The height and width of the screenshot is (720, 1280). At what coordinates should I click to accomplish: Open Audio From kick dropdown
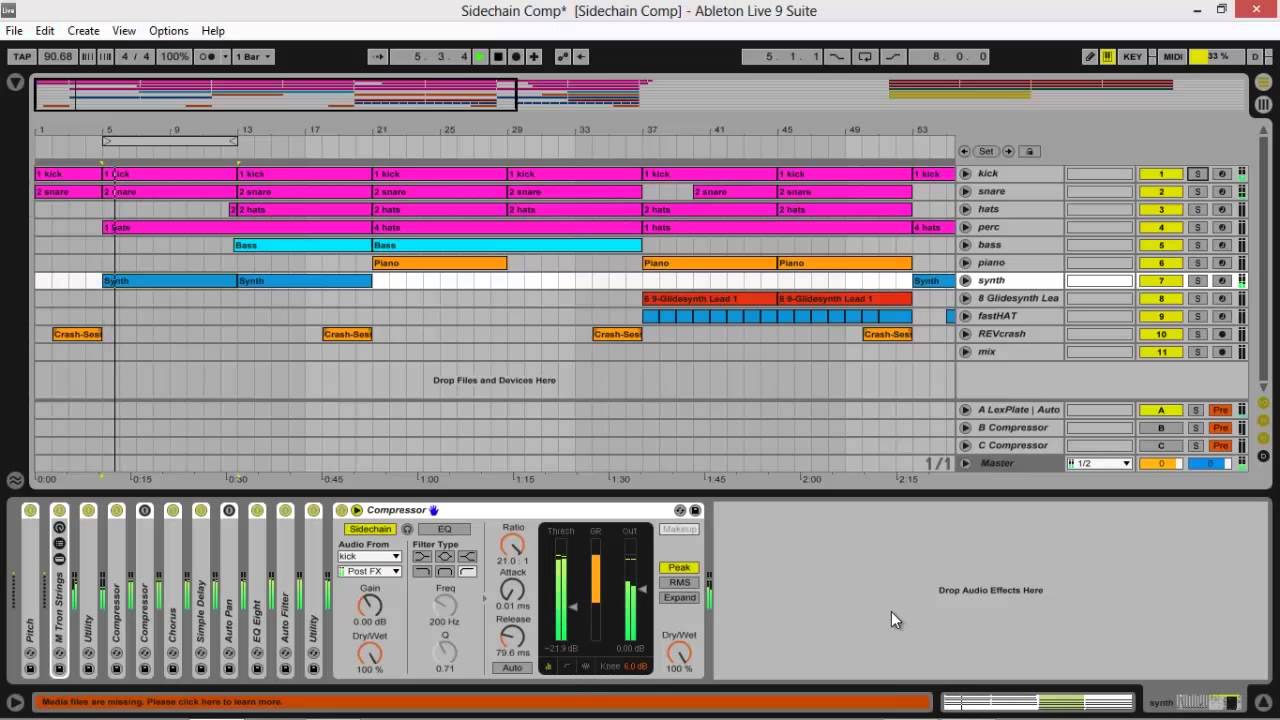click(x=369, y=556)
